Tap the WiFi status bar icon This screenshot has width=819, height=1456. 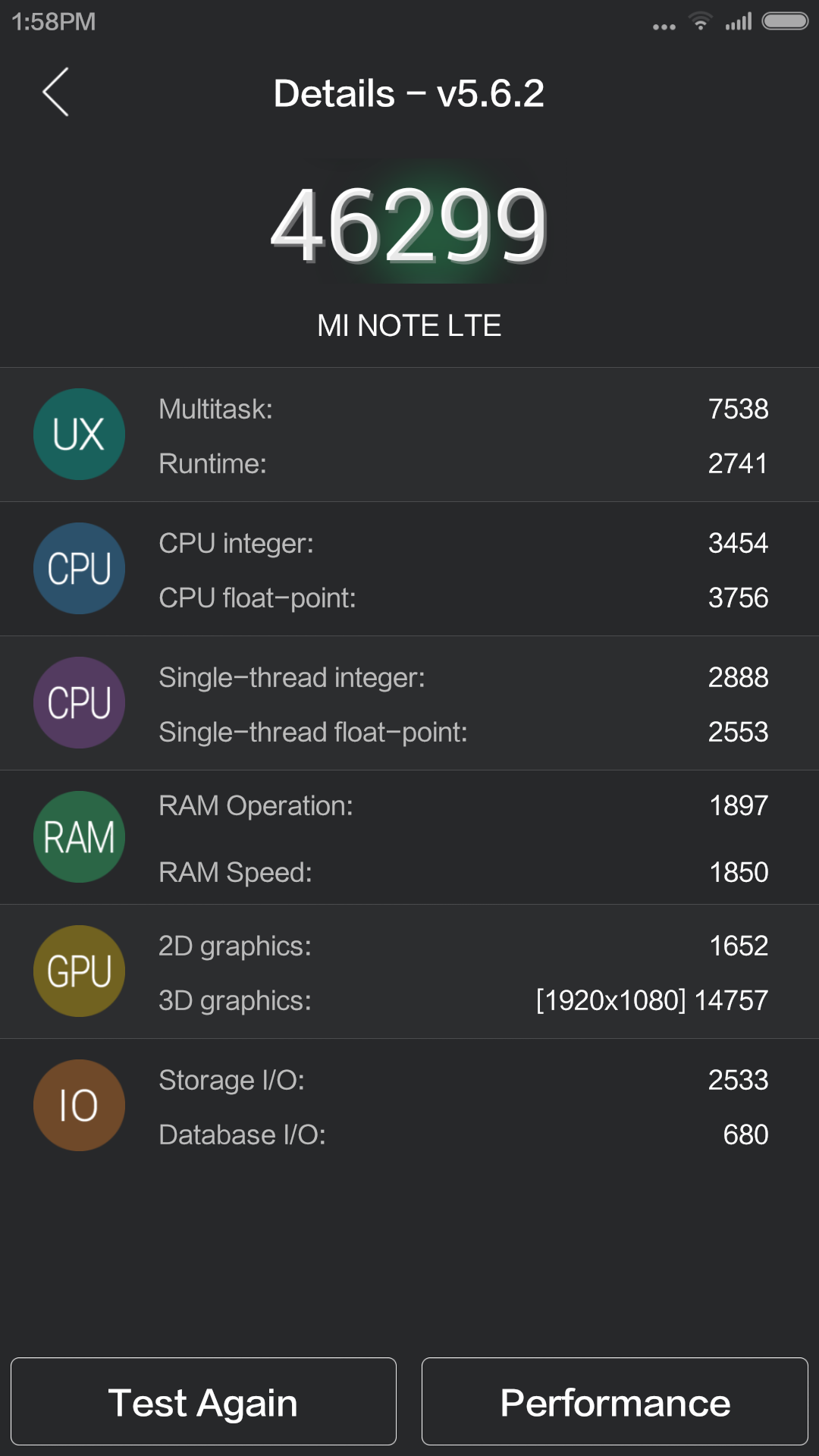(x=701, y=22)
